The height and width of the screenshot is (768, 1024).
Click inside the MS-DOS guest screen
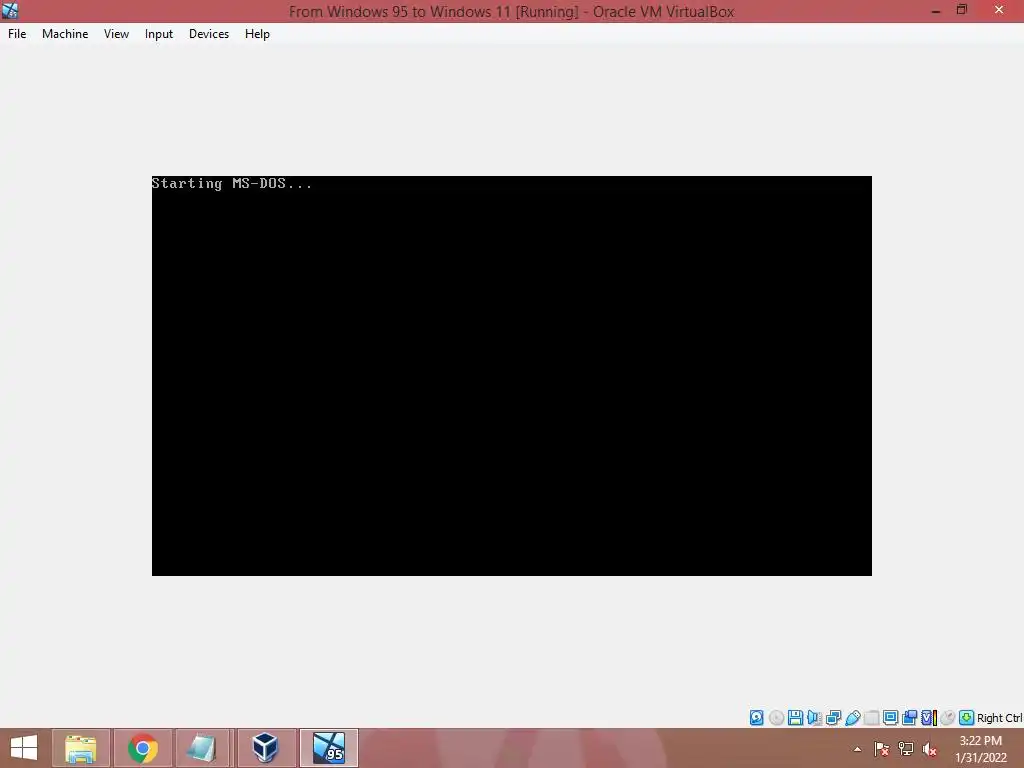512,376
